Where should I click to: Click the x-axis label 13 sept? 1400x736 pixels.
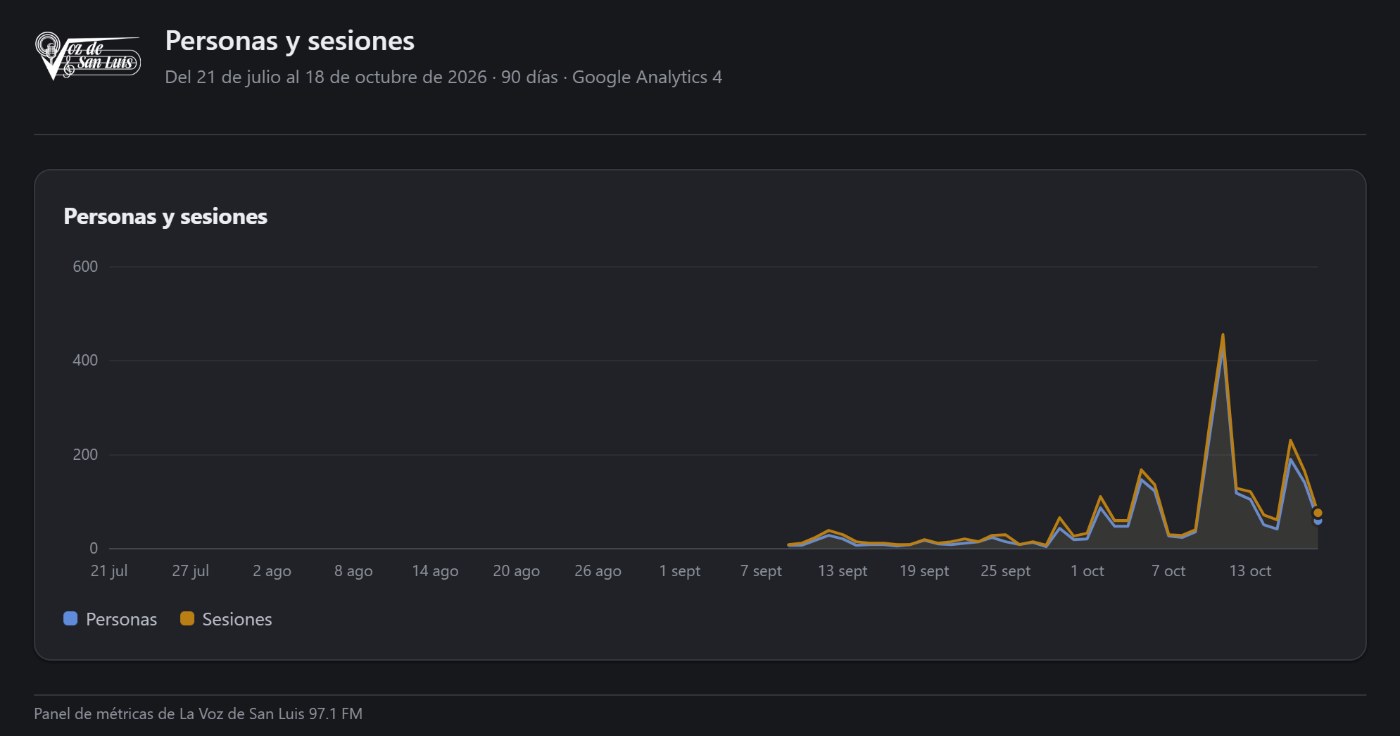843,571
